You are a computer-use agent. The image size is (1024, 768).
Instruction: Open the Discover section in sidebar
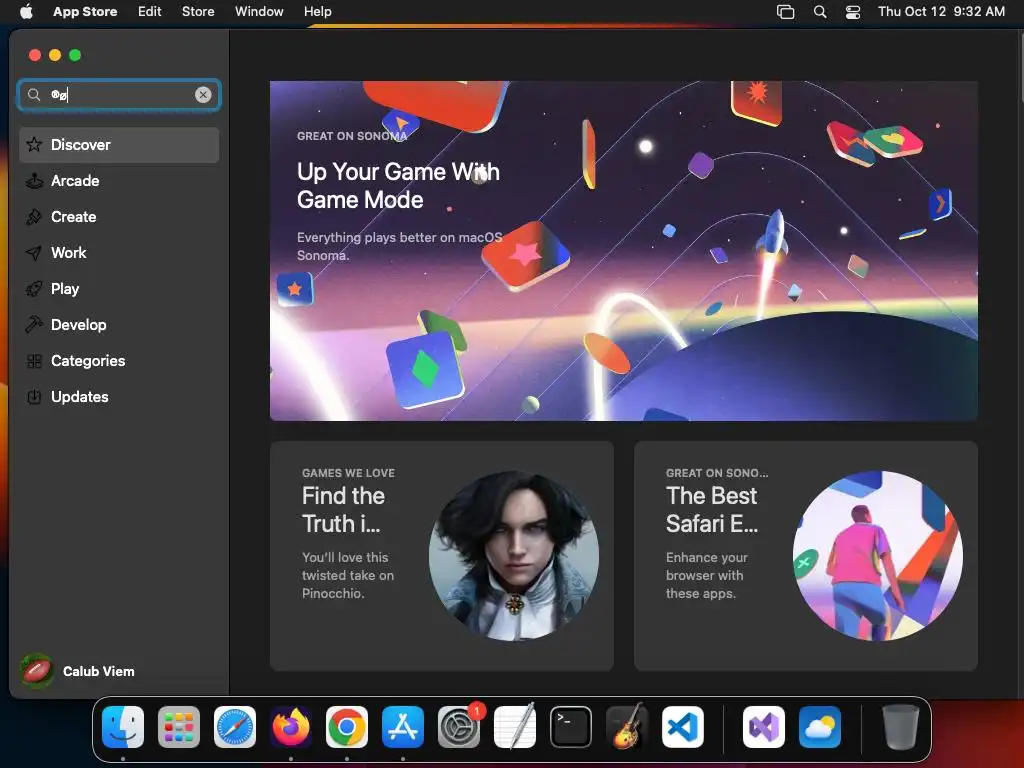pyautogui.click(x=119, y=145)
